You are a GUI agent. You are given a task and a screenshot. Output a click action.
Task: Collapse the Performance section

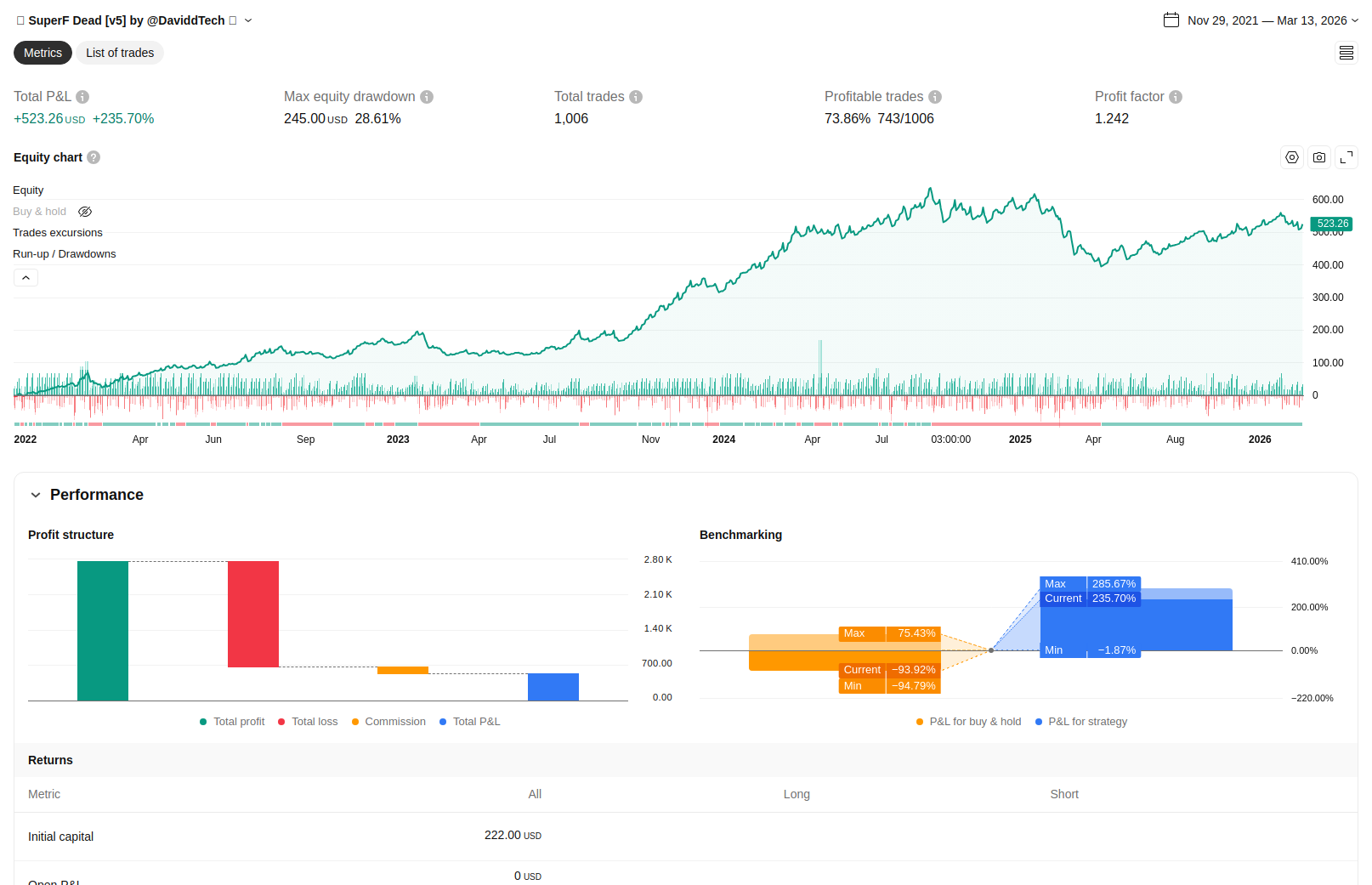click(36, 495)
